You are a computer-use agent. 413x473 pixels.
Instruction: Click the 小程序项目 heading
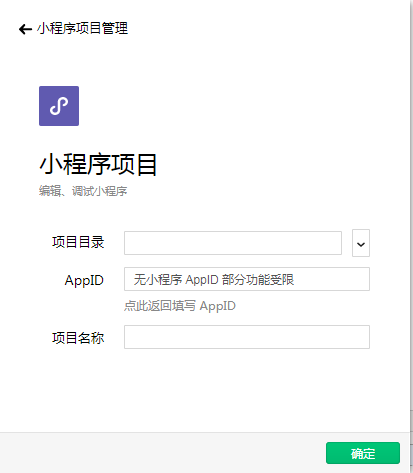(x=98, y=164)
